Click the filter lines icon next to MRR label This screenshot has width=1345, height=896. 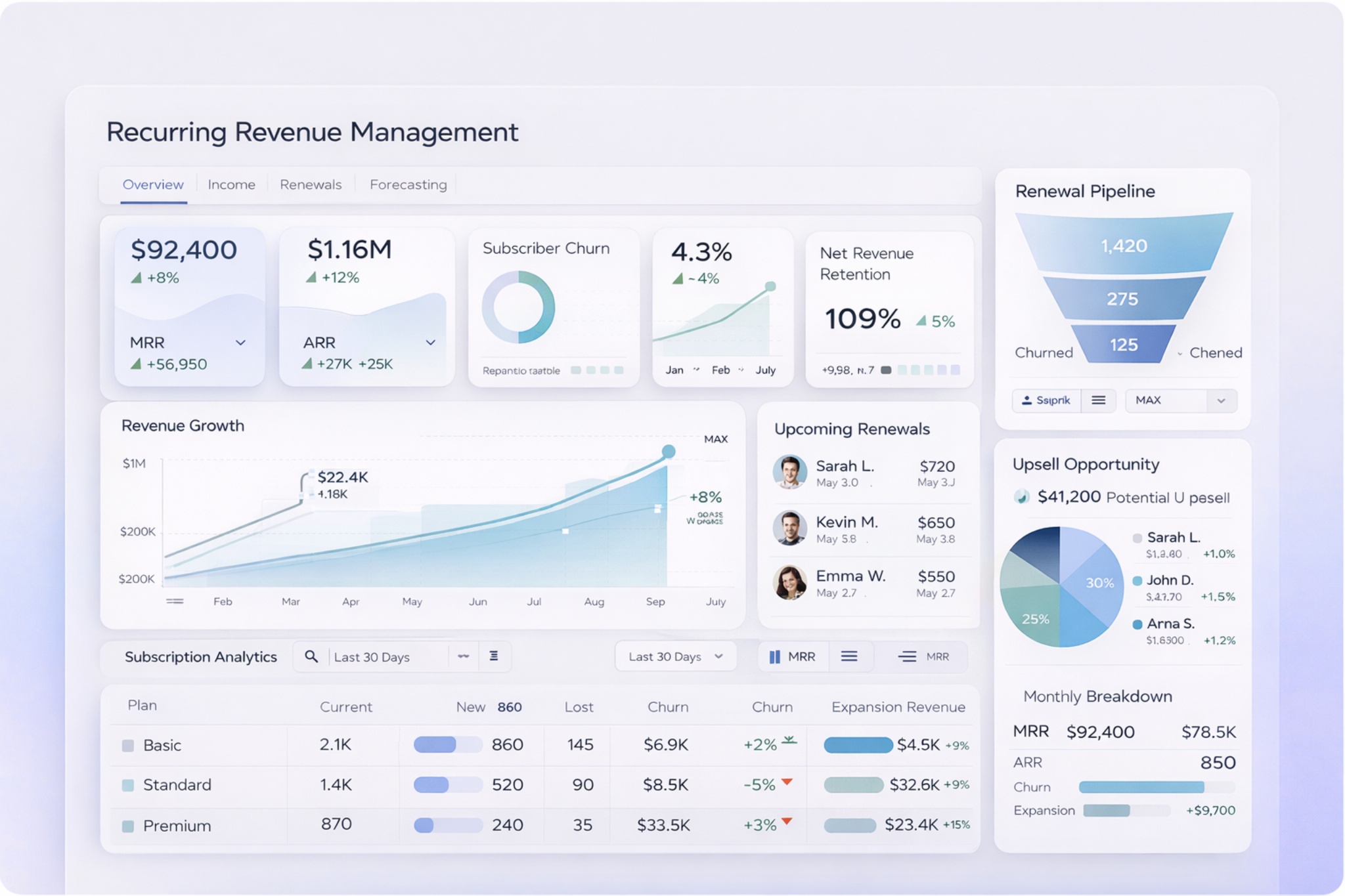pyautogui.click(x=907, y=656)
